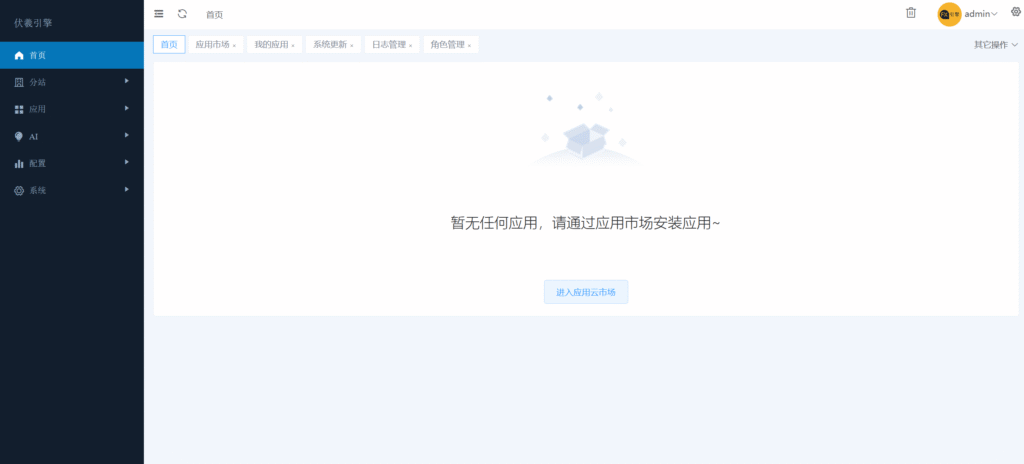This screenshot has height=464, width=1024.
Task: Refresh the page with the reload icon
Action: tap(182, 14)
